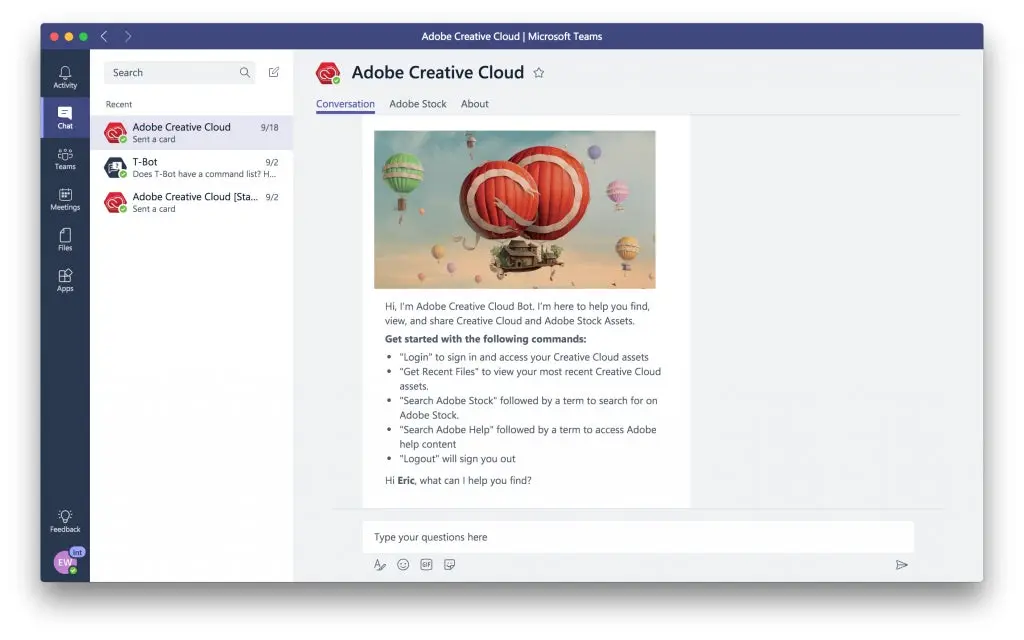Favorite the Adobe Creative Cloud chat
This screenshot has width=1024, height=640.
tap(539, 72)
